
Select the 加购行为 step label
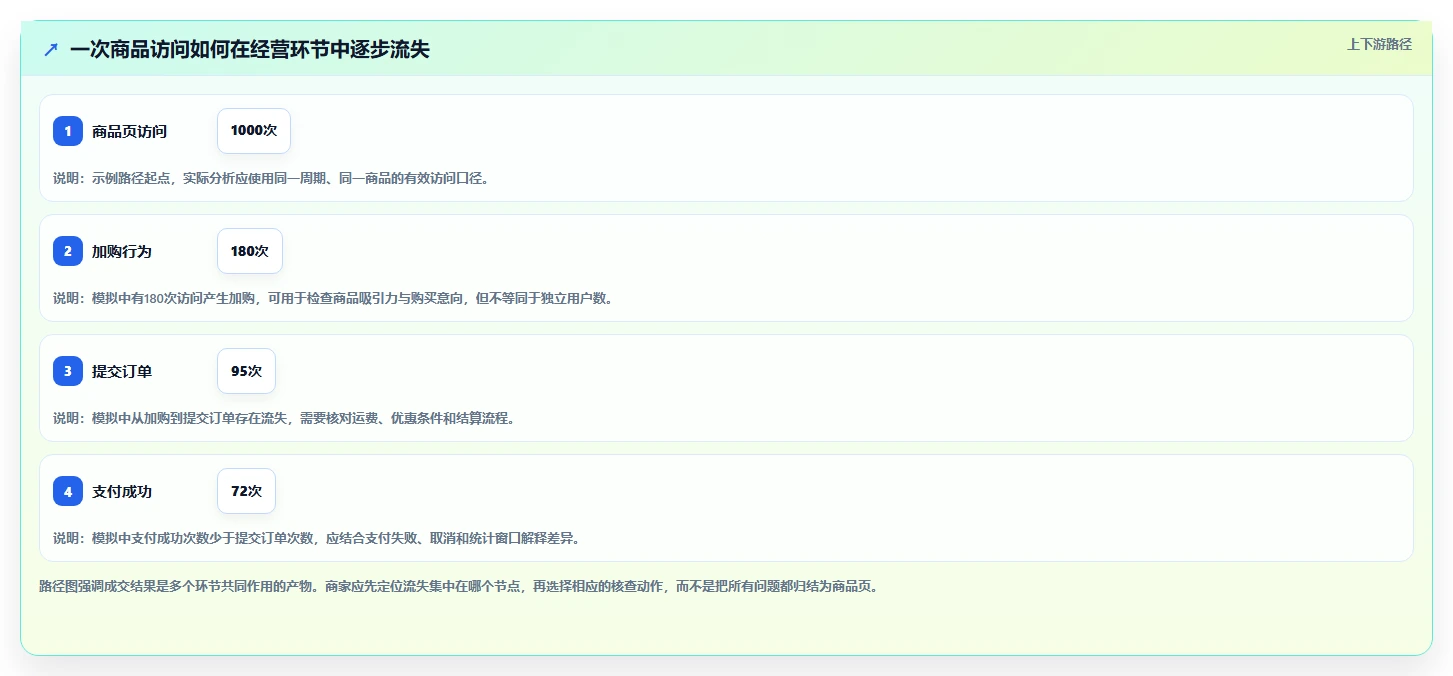[x=122, y=251]
